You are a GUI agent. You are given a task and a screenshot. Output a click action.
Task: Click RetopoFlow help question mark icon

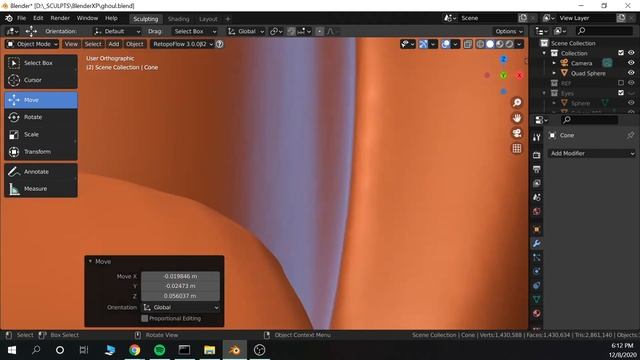pyautogui.click(x=220, y=44)
